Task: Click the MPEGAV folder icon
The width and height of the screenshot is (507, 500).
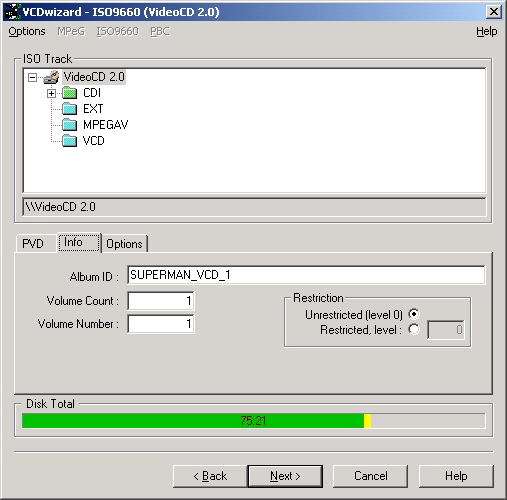Action: click(70, 125)
